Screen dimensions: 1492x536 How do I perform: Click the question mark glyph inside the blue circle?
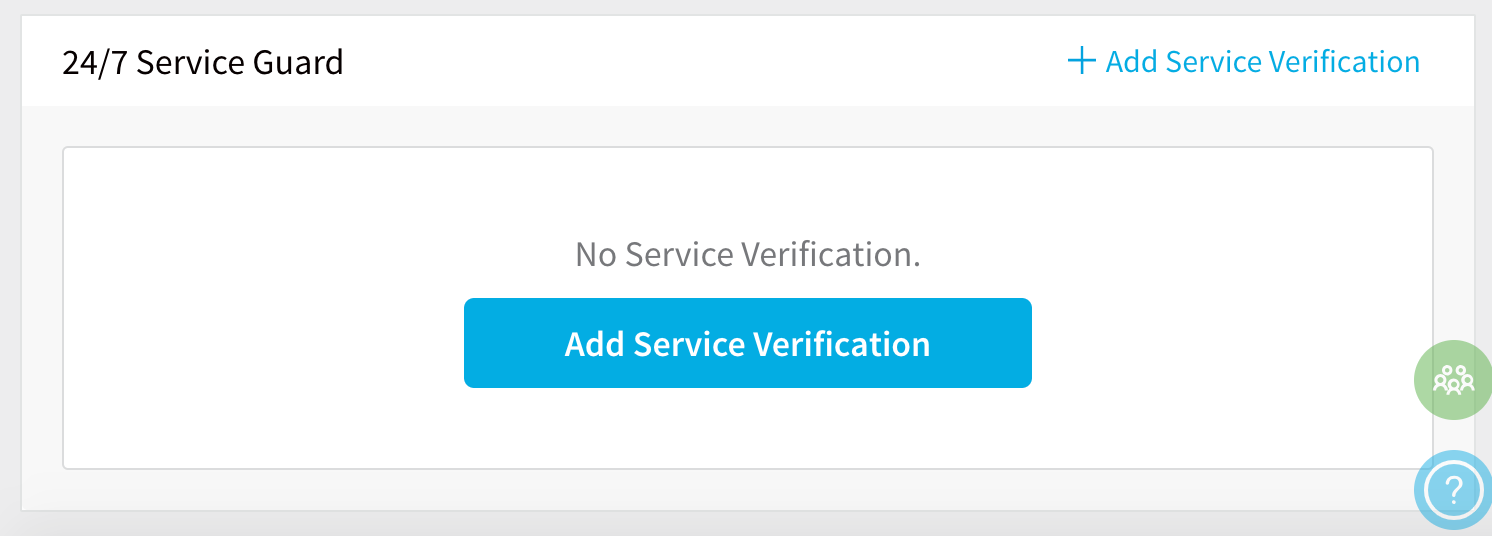(1454, 490)
